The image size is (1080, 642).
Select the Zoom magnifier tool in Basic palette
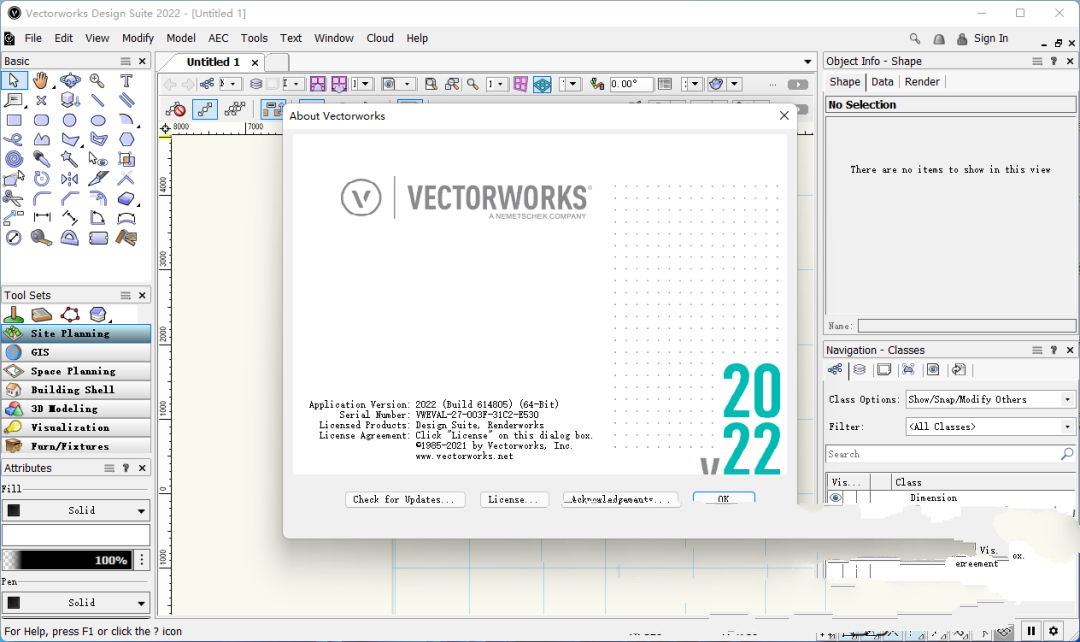(98, 81)
